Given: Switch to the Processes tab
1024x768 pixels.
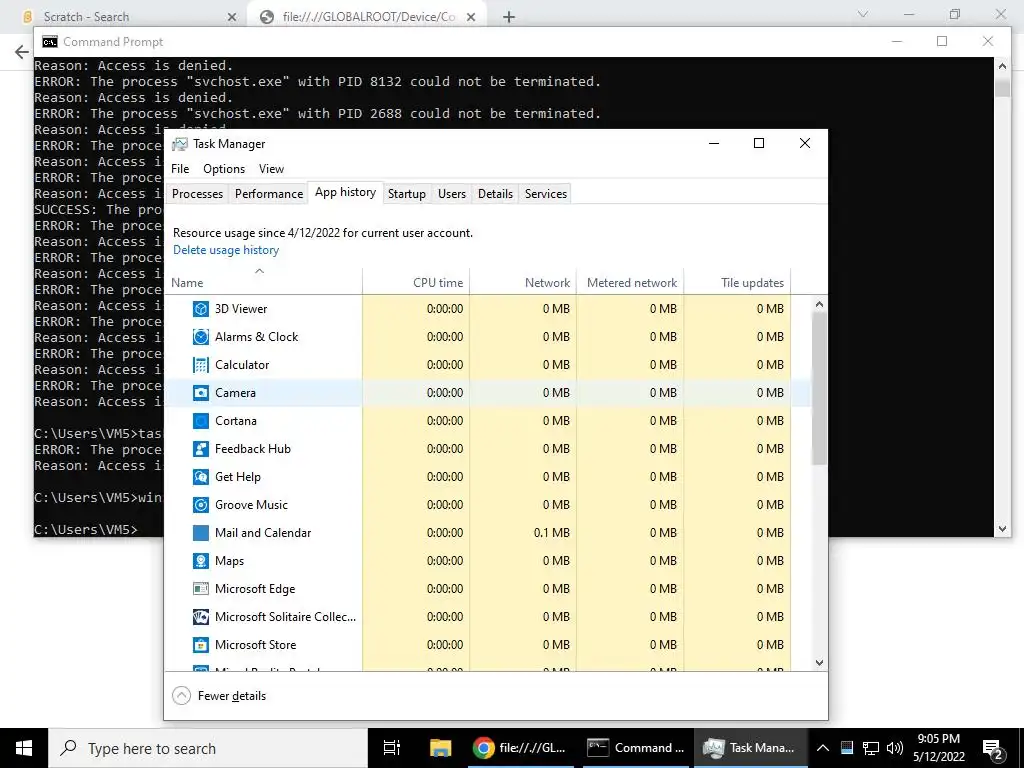Looking at the screenshot, I should (197, 194).
